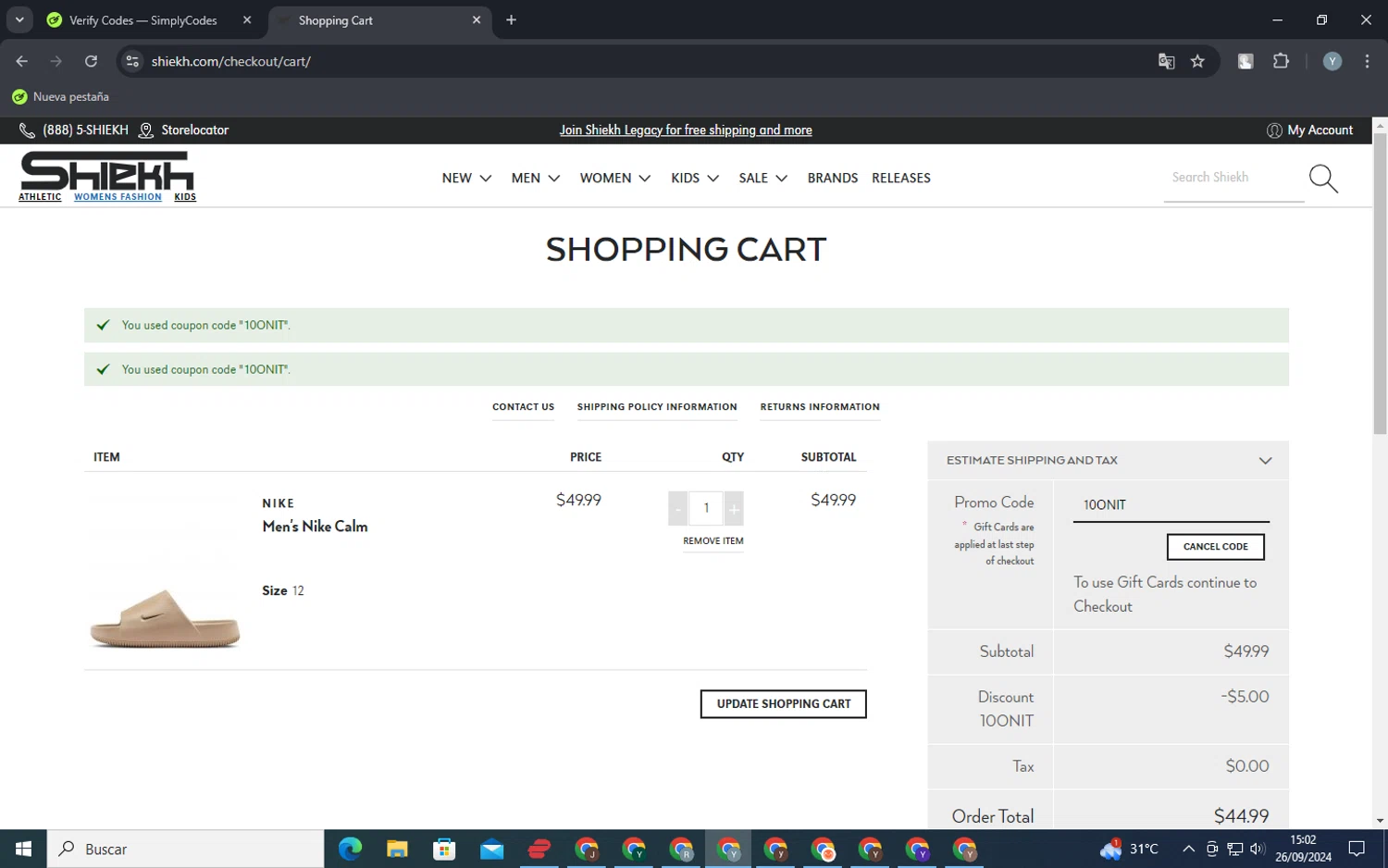Open Mail app from taskbar

pyautogui.click(x=491, y=849)
